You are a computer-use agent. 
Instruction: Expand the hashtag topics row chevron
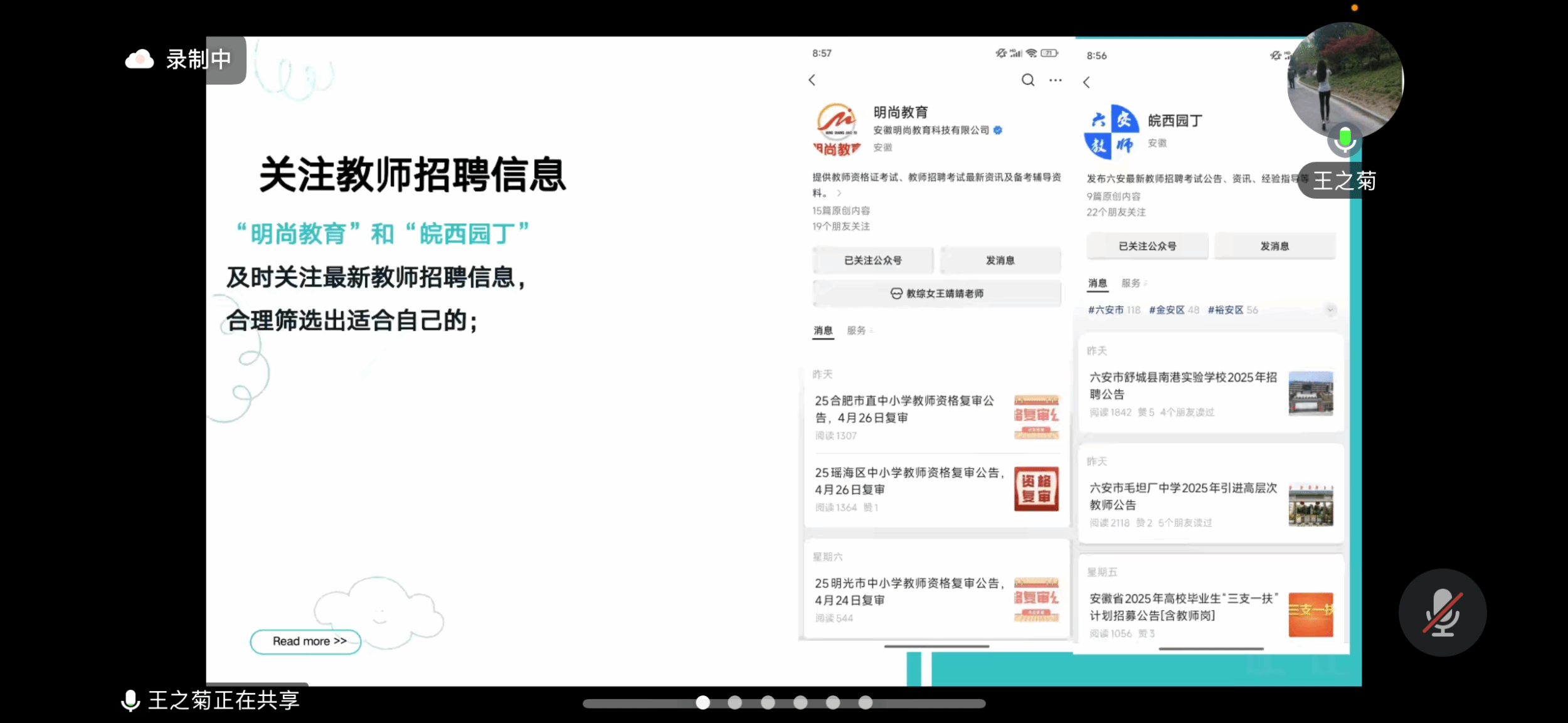tap(1330, 310)
